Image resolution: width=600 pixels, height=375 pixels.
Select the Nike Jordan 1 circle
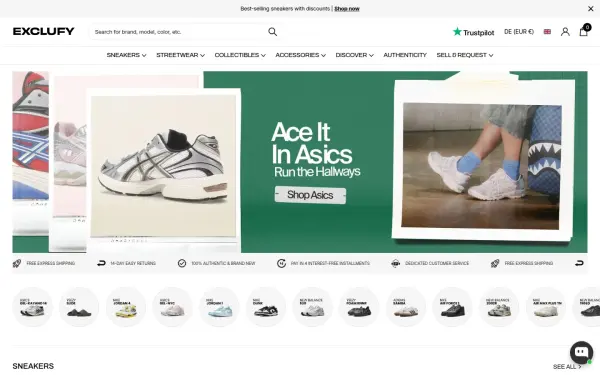click(219, 307)
